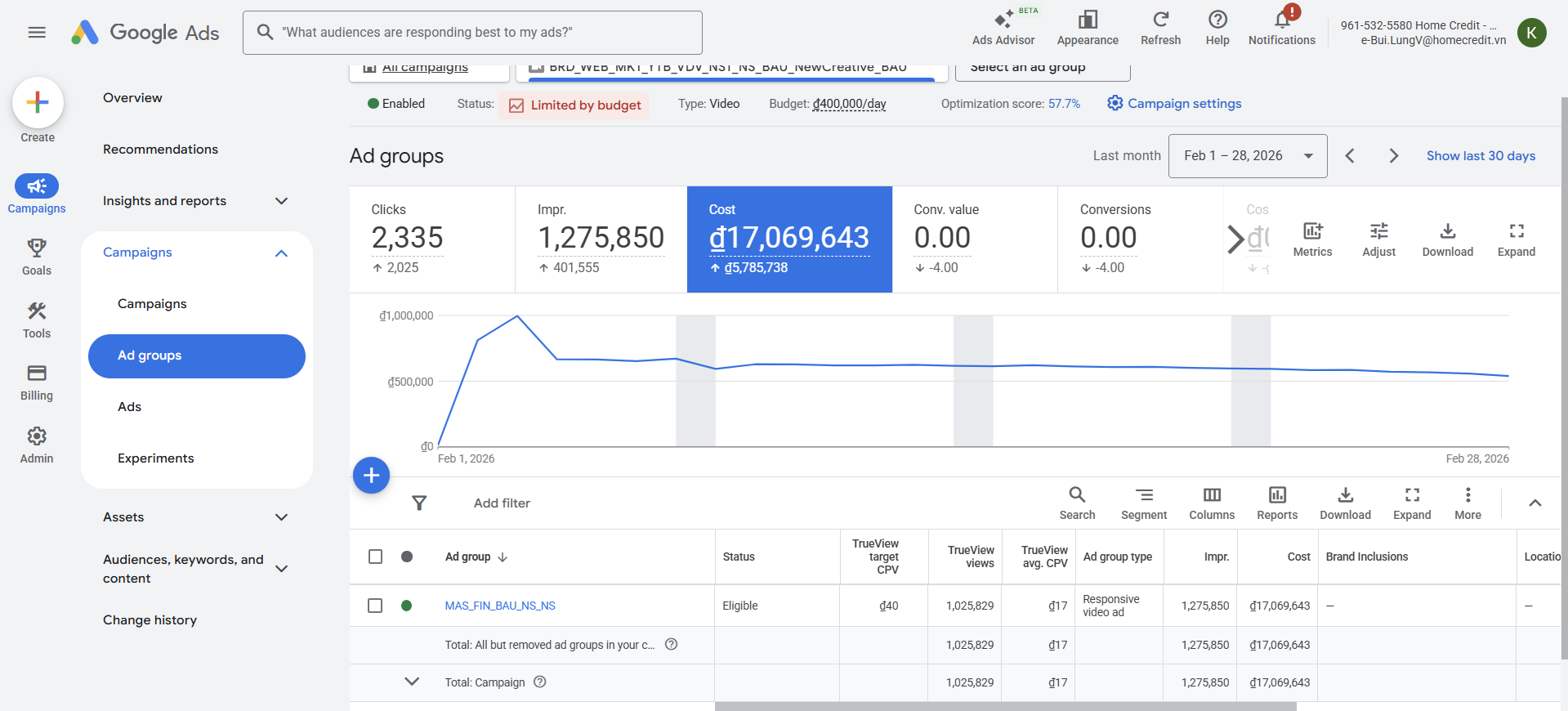Viewport: 1568px width, 711px height.
Task: Click the filter funnel icon
Action: (419, 503)
